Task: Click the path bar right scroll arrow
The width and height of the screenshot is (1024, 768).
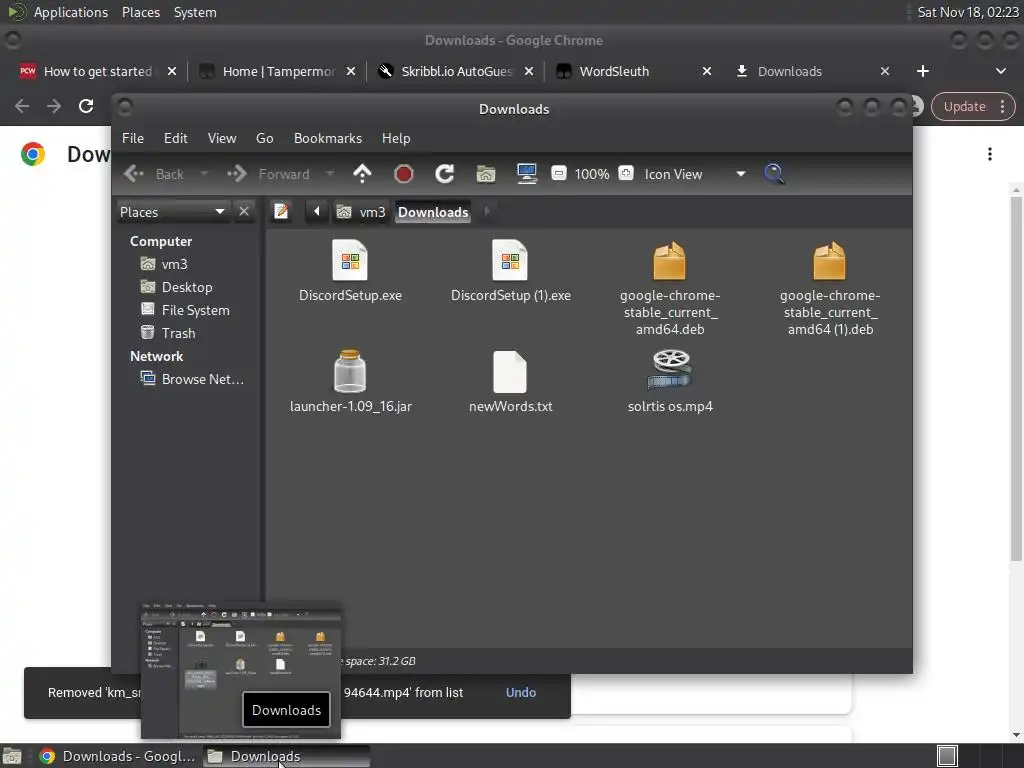Action: 487,212
